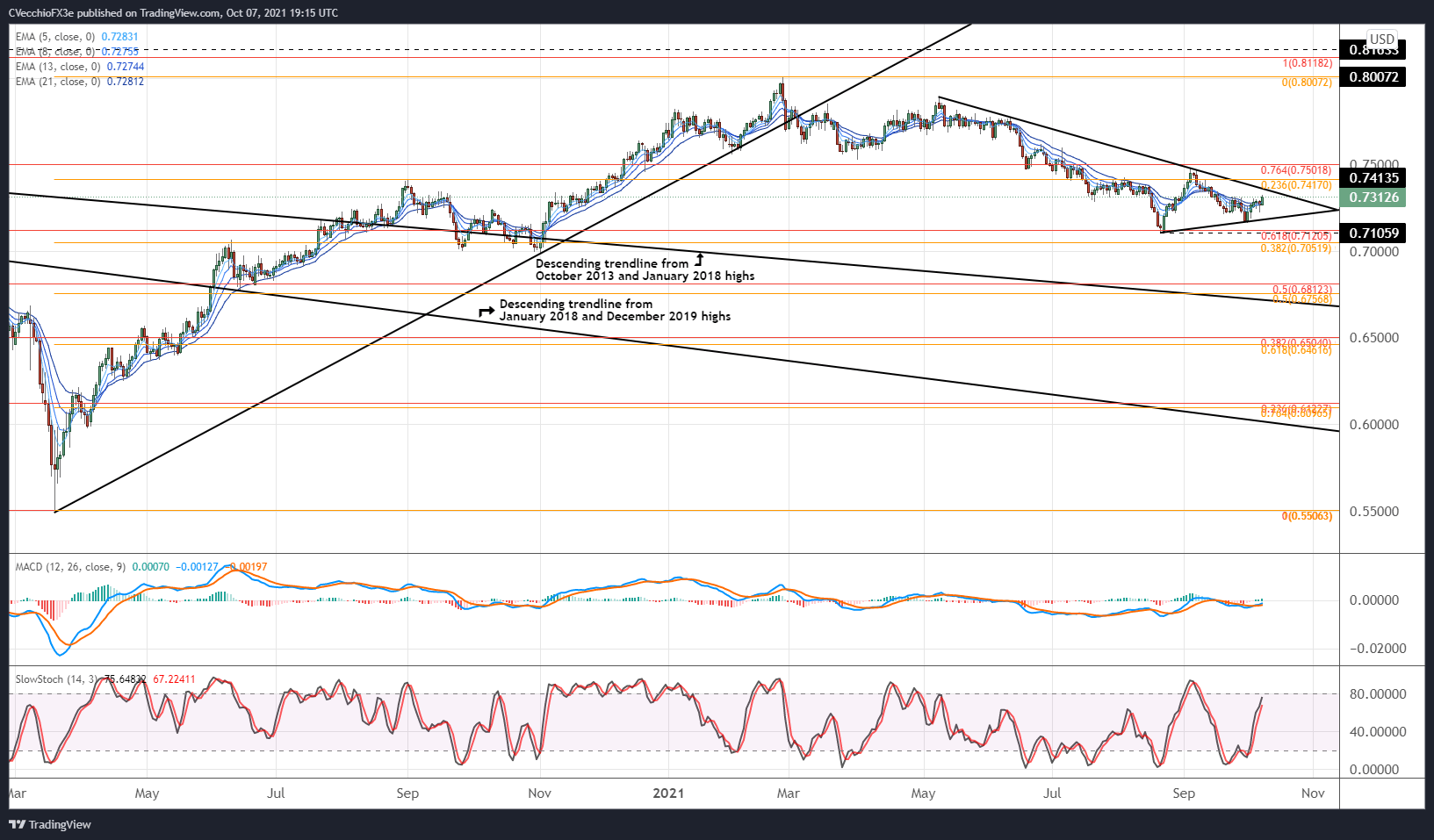Click the 0.74135 price label
1434x840 pixels.
tap(1373, 178)
